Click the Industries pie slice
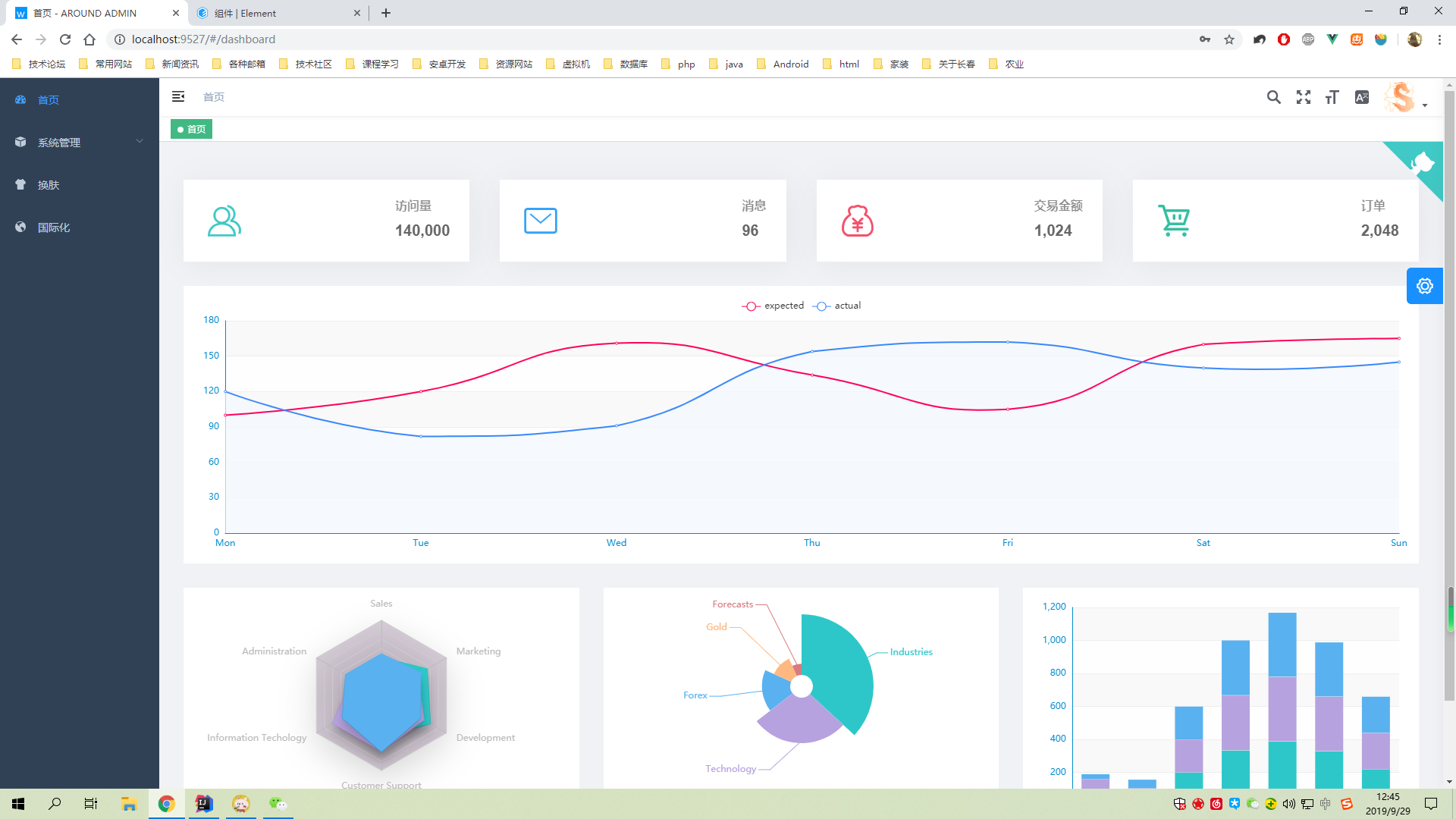Screen dimensions: 1456x819 pyautogui.click(x=838, y=667)
